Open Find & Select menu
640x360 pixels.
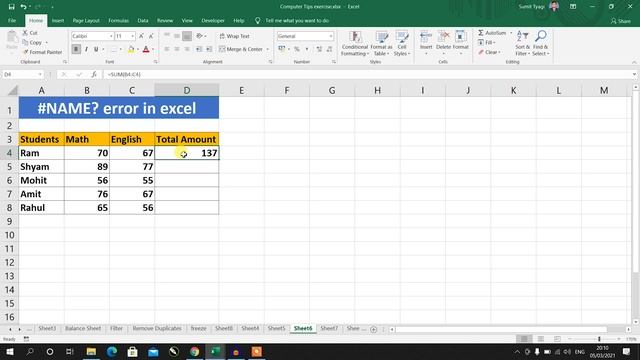pyautogui.click(x=540, y=43)
